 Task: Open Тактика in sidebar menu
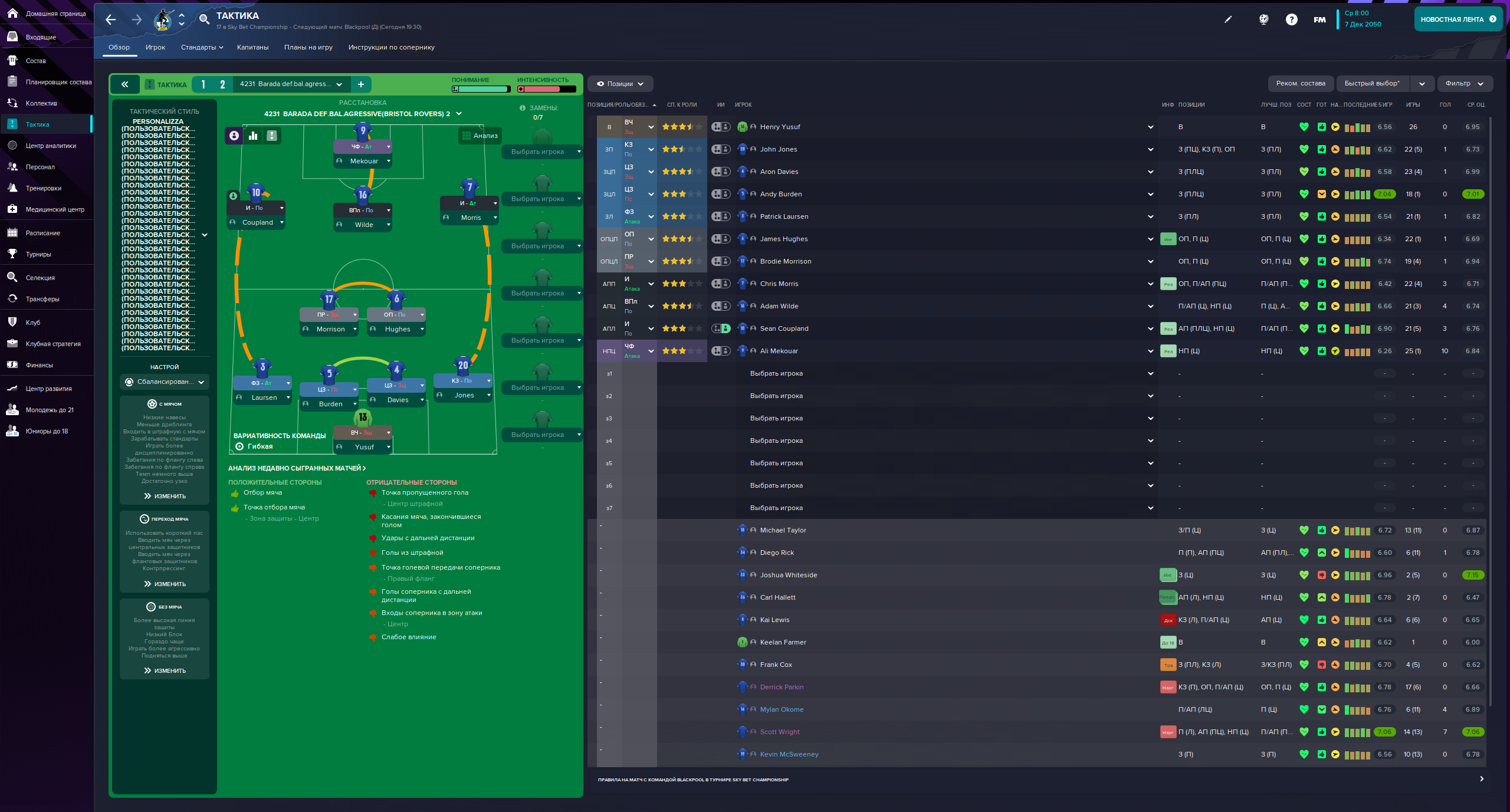[47, 124]
